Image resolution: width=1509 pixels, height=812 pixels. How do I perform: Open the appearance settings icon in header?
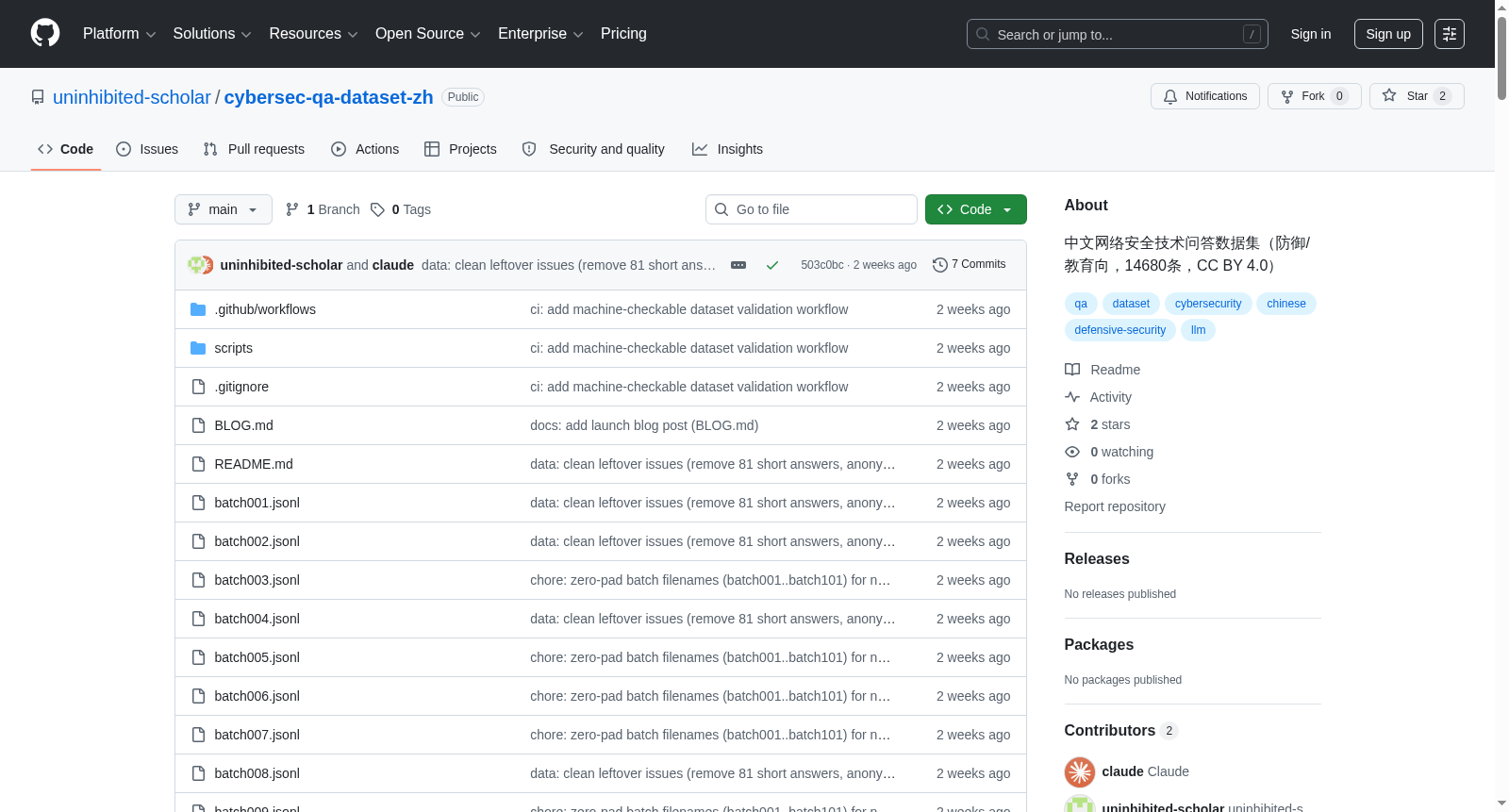coord(1450,34)
